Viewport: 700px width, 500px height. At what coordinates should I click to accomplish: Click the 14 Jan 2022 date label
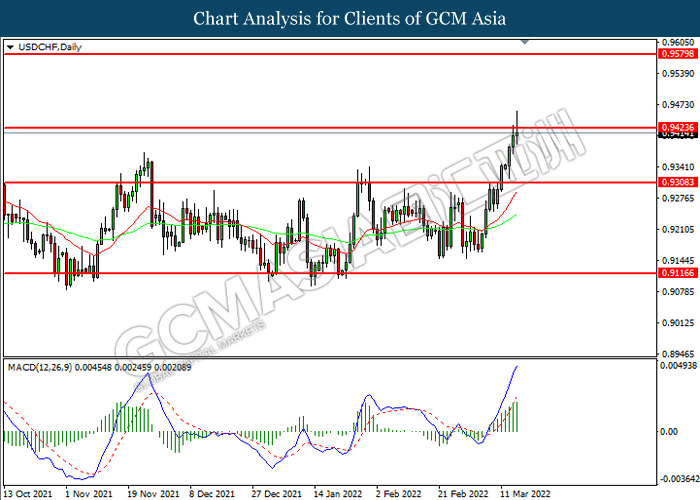338,494
